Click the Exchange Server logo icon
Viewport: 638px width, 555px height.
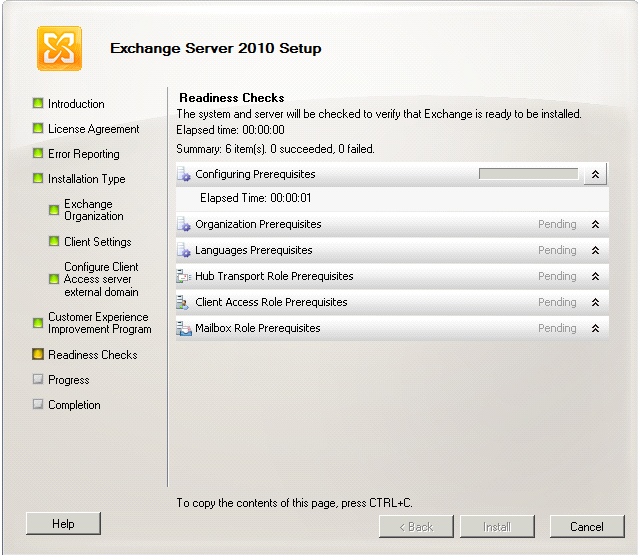pyautogui.click(x=59, y=48)
